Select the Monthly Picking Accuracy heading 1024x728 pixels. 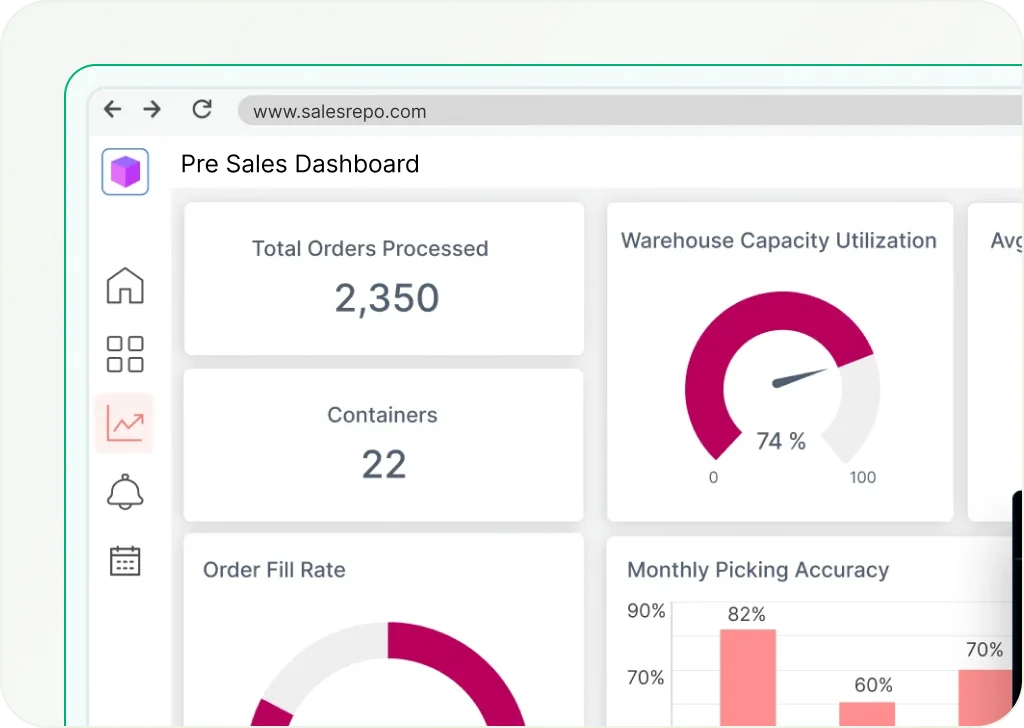pyautogui.click(x=757, y=570)
